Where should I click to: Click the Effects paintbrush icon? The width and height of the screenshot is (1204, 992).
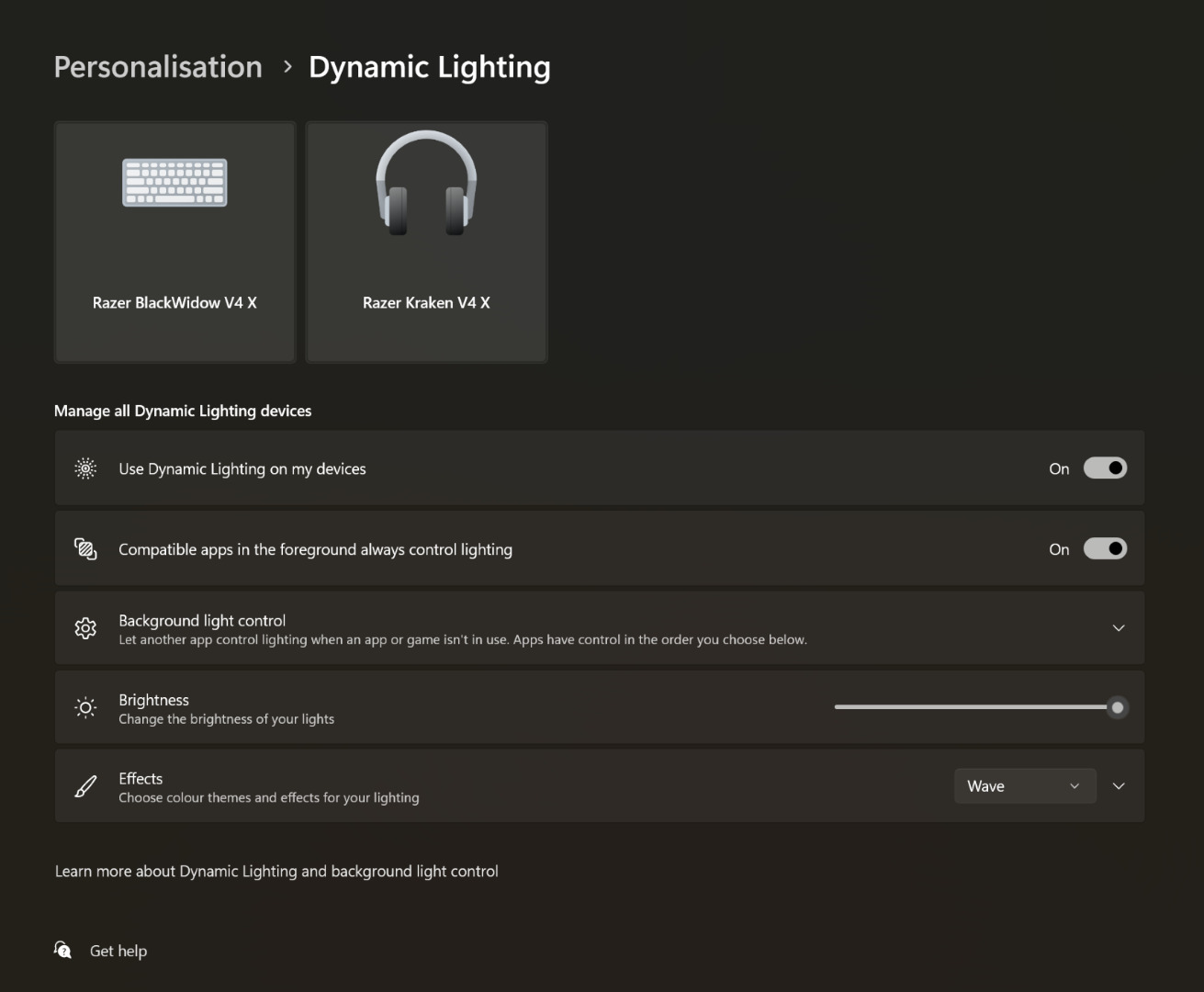tap(85, 786)
